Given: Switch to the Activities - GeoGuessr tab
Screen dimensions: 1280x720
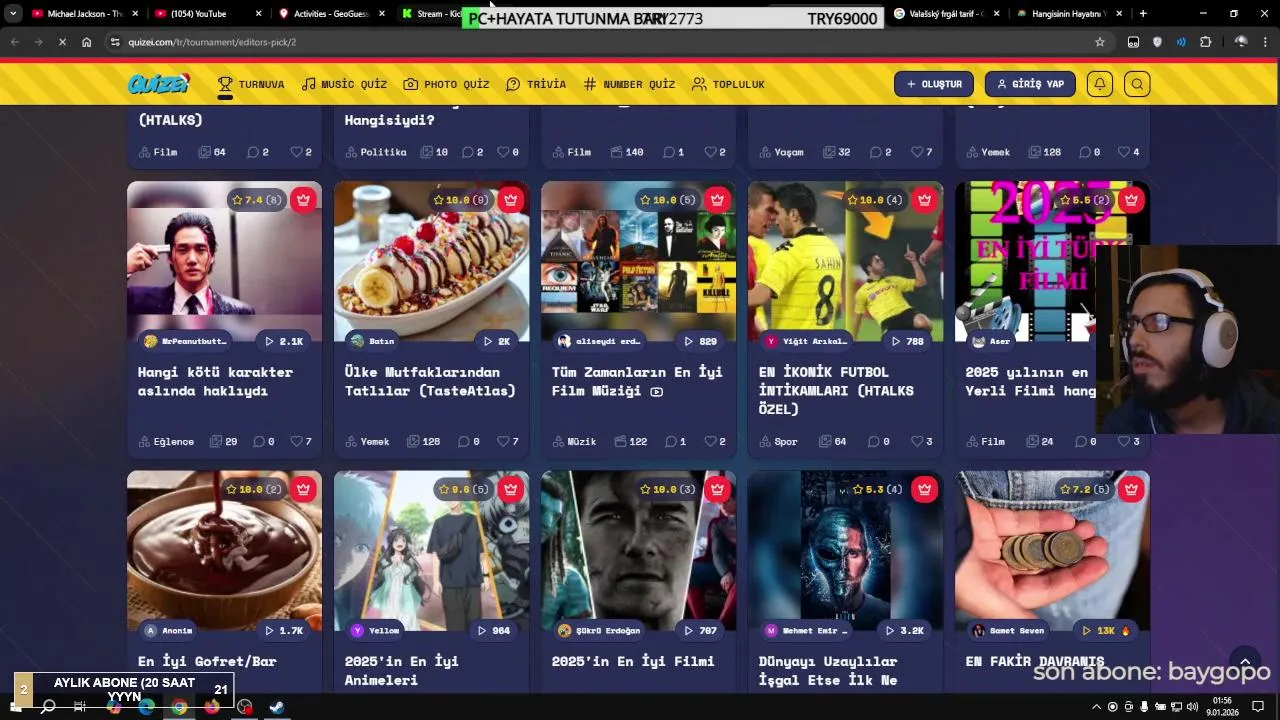Looking at the screenshot, I should (x=330, y=14).
